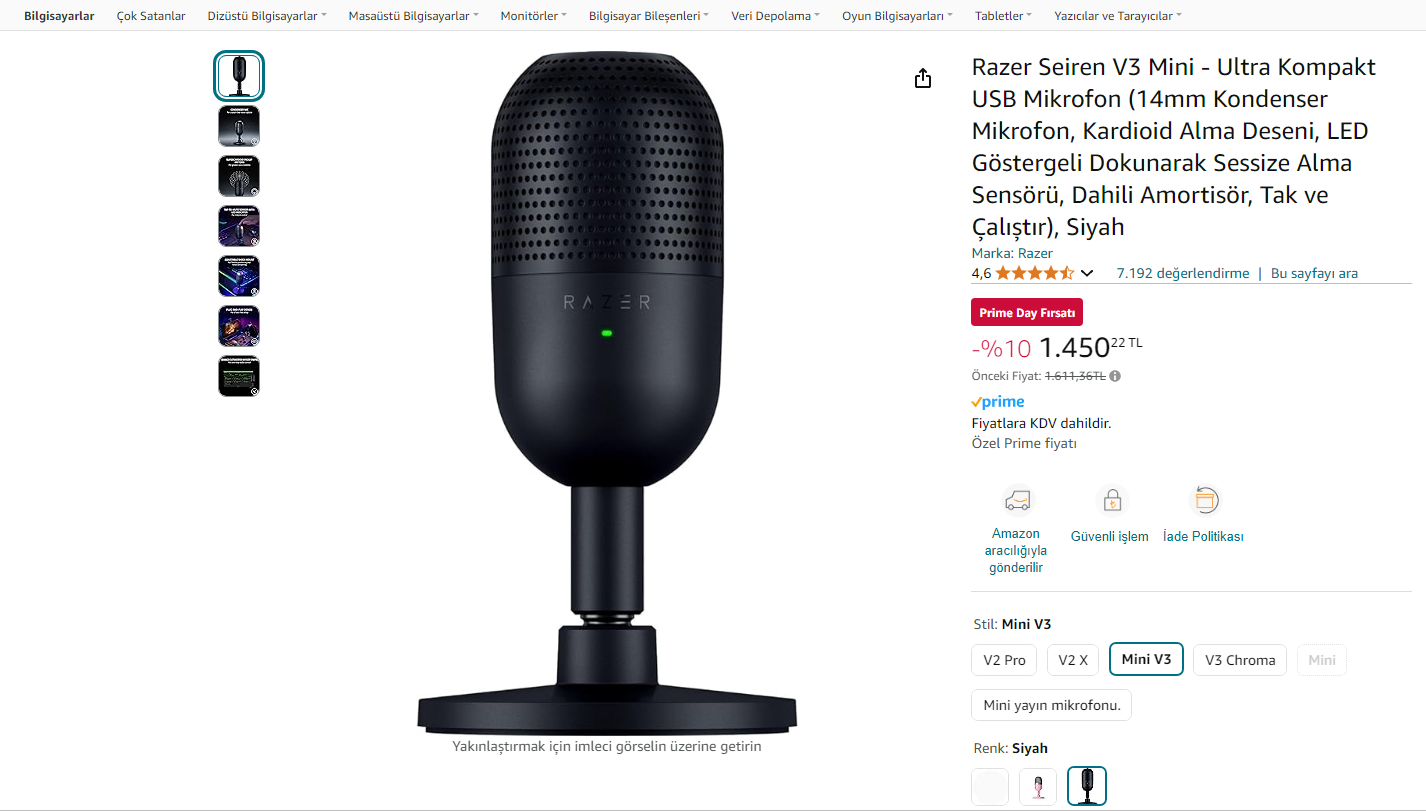Open the Çok Satanlar menu item

[x=151, y=16]
